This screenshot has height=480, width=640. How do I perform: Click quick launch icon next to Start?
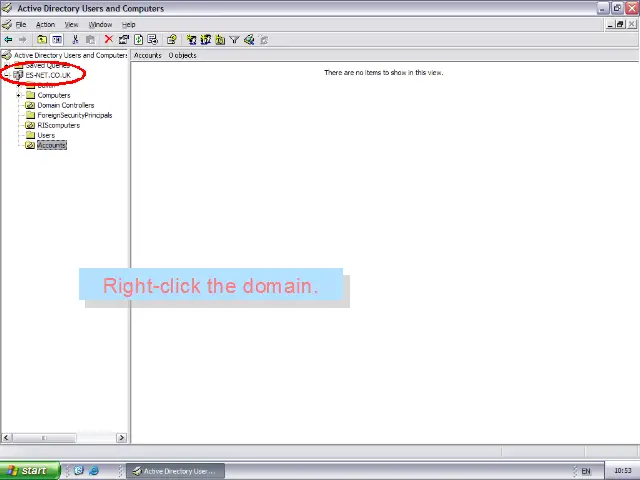coord(79,471)
